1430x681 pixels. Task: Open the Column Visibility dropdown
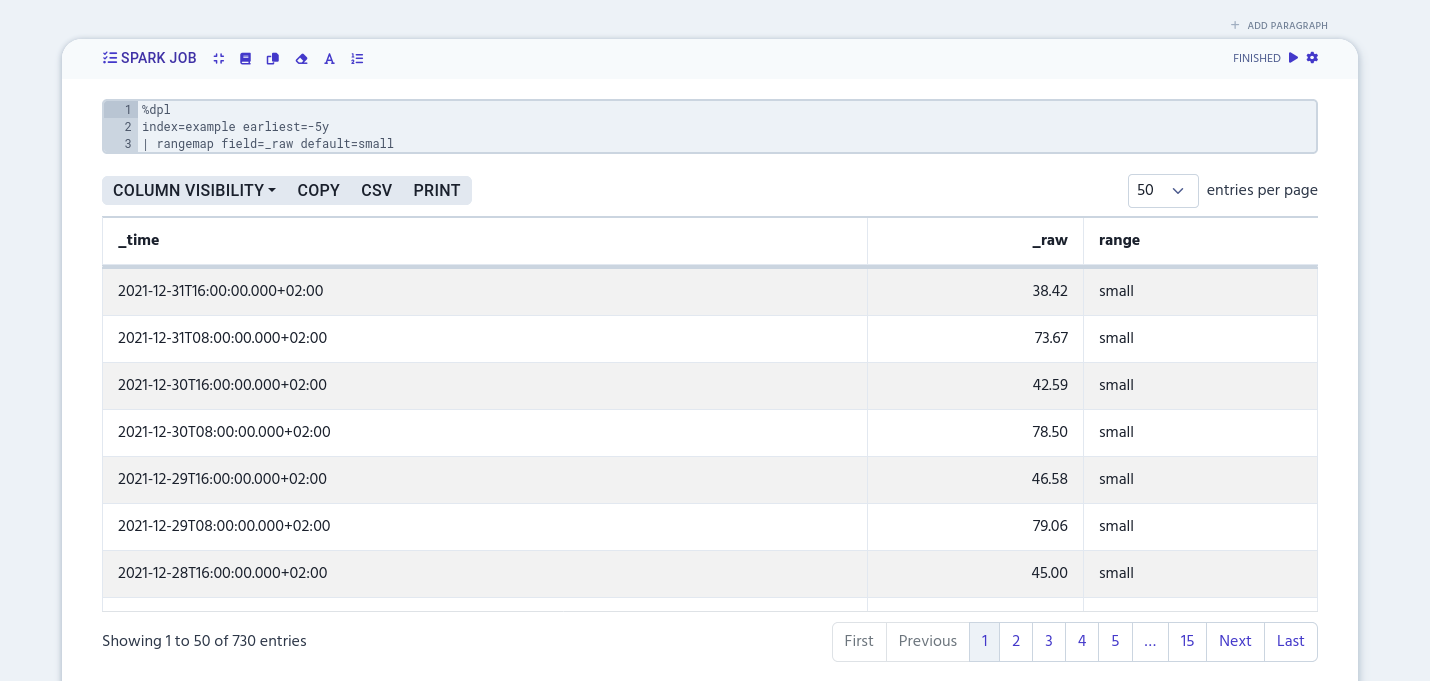point(193,190)
